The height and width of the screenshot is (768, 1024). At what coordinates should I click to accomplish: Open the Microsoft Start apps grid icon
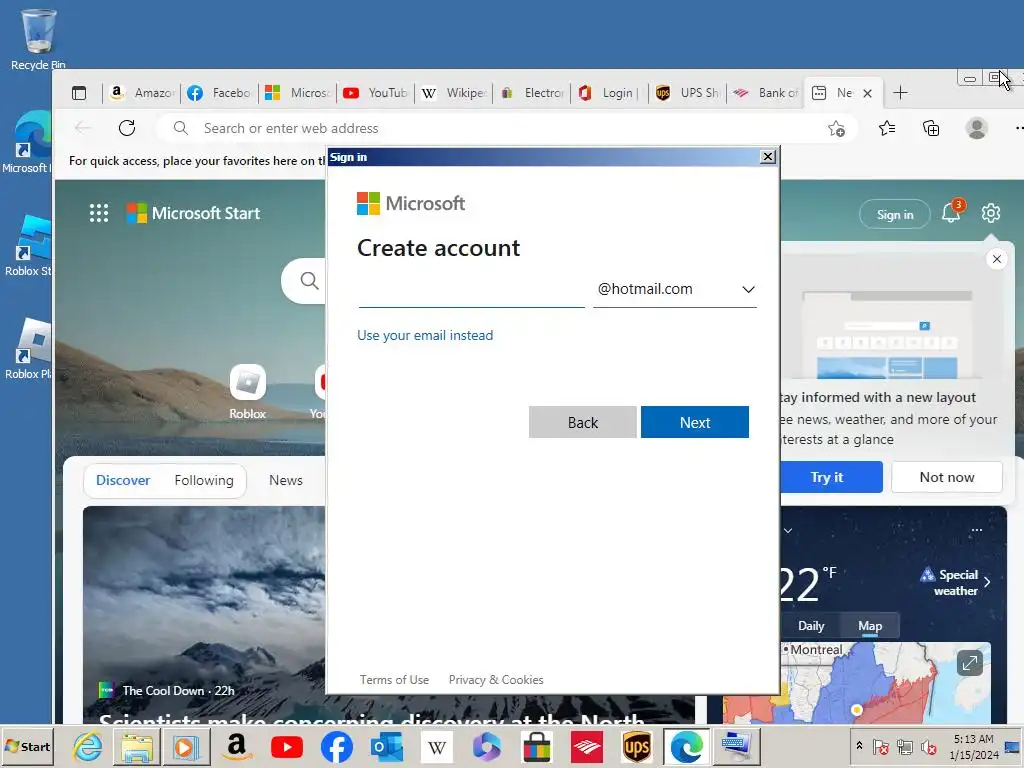[99, 213]
